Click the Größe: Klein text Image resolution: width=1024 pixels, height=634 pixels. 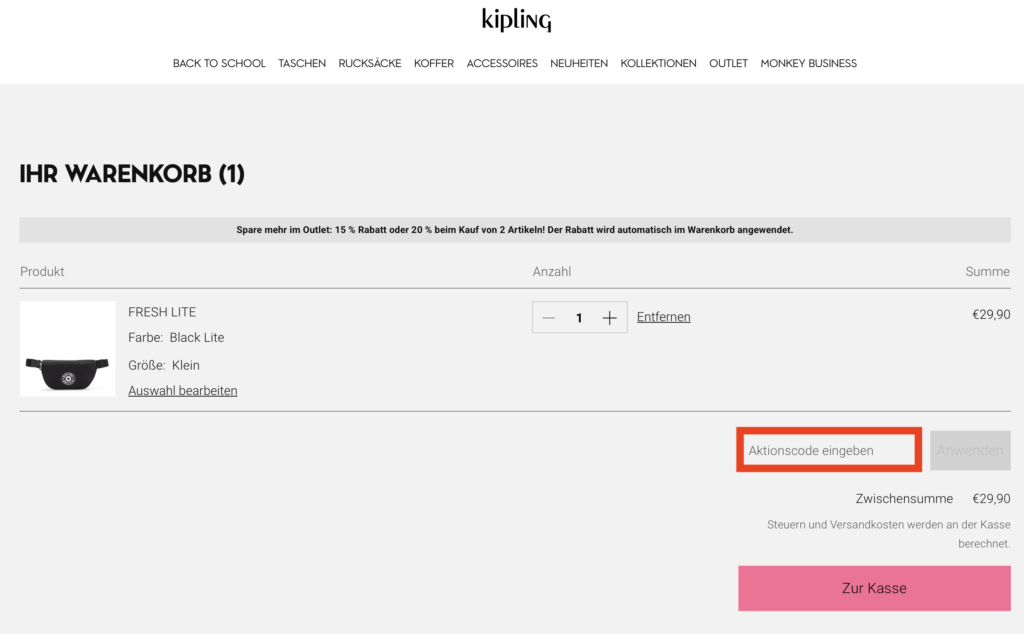(164, 365)
